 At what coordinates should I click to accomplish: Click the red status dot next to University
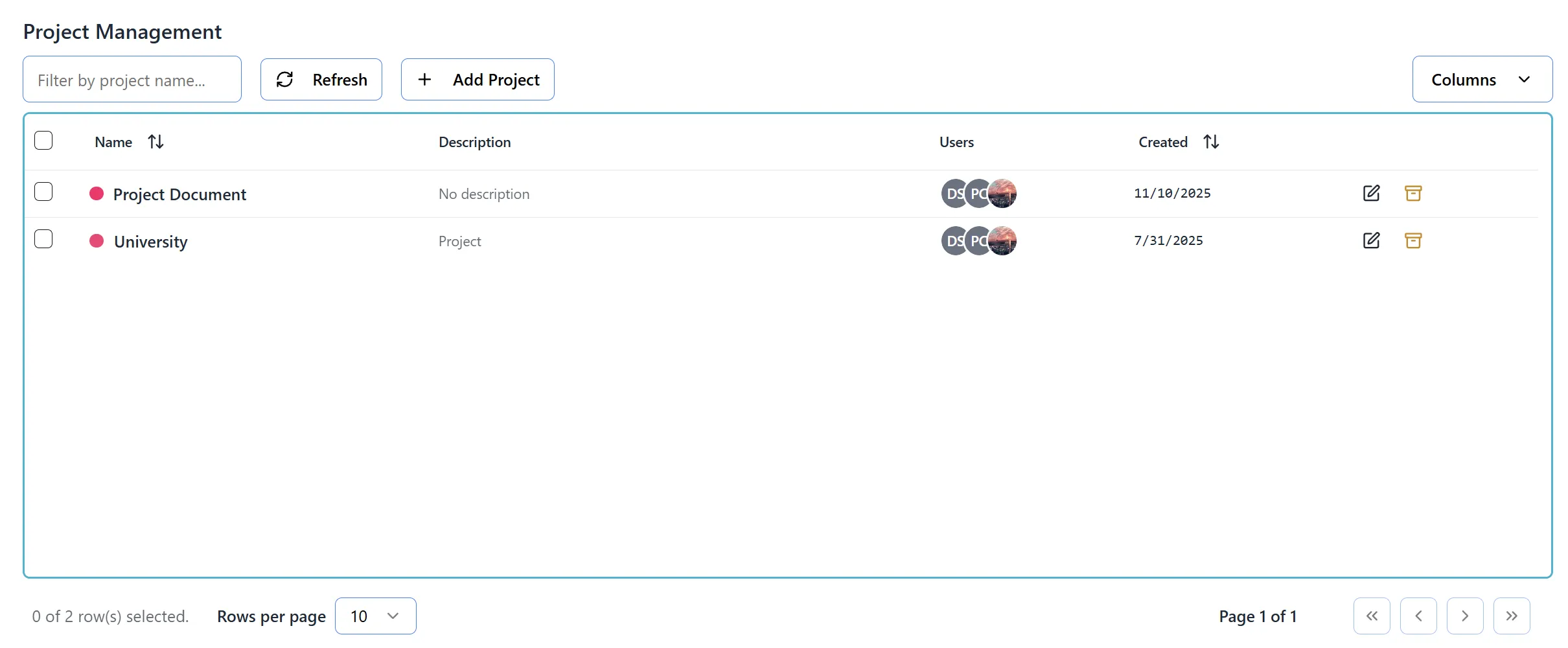pyautogui.click(x=97, y=240)
